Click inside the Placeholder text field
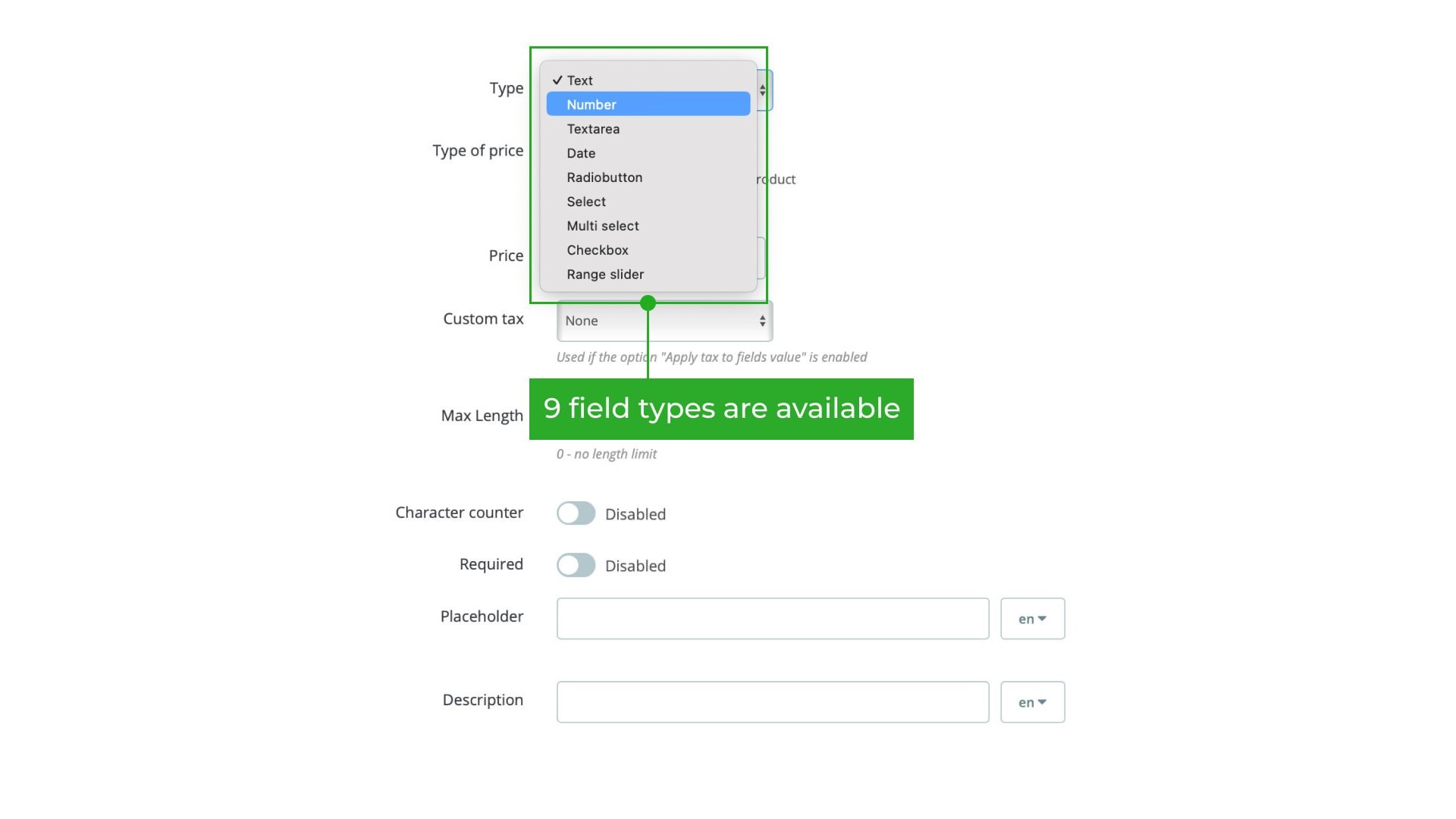The width and height of the screenshot is (1456, 819). (772, 618)
